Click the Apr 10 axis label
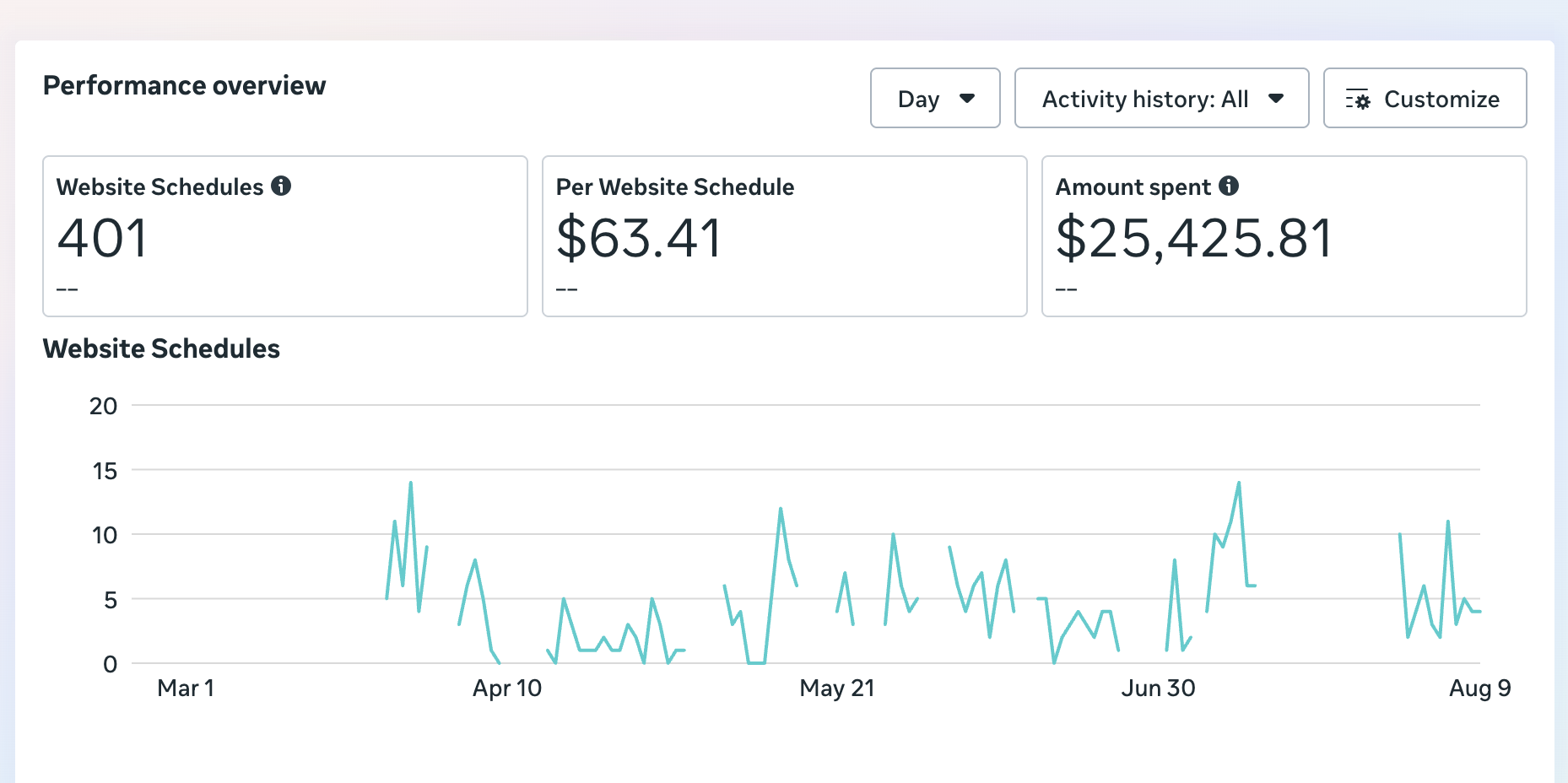The height and width of the screenshot is (783, 1568). 506,688
